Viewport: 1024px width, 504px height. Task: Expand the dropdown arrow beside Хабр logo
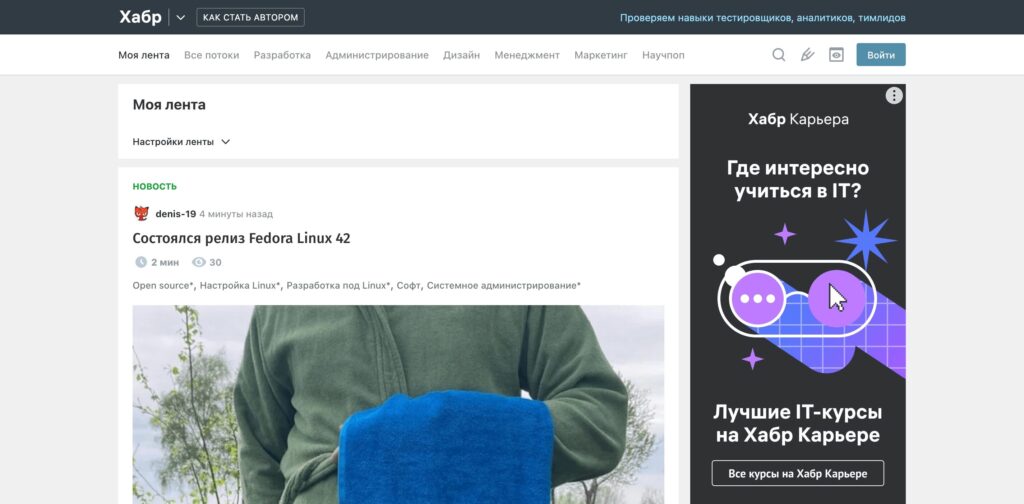pyautogui.click(x=180, y=17)
